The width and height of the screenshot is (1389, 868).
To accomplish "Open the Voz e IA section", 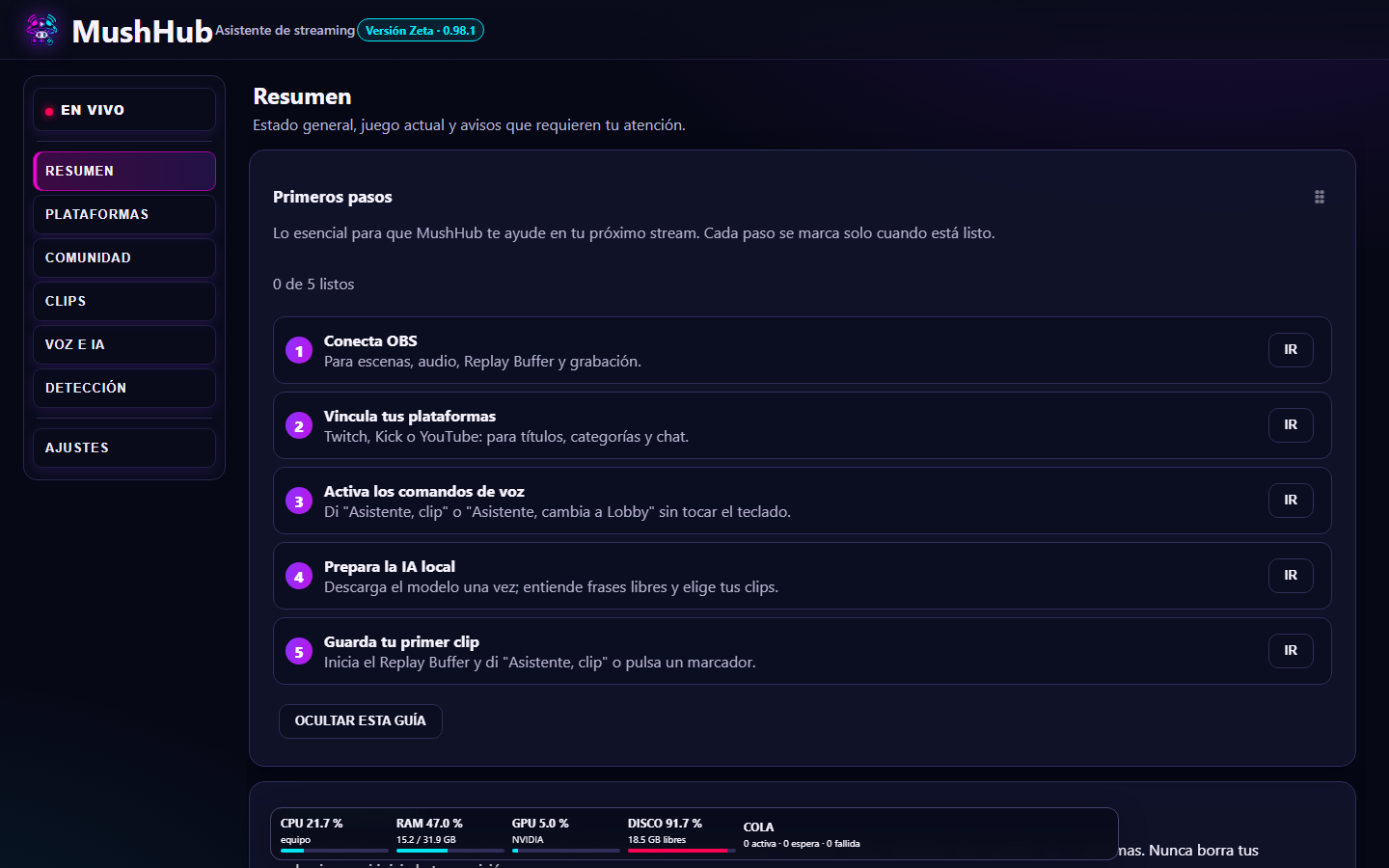I will [124, 344].
